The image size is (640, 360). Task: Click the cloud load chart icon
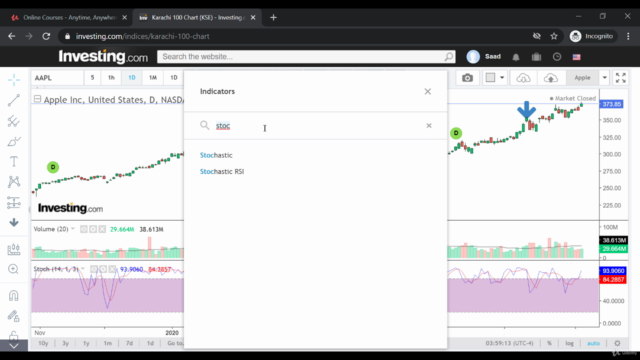tap(523, 78)
